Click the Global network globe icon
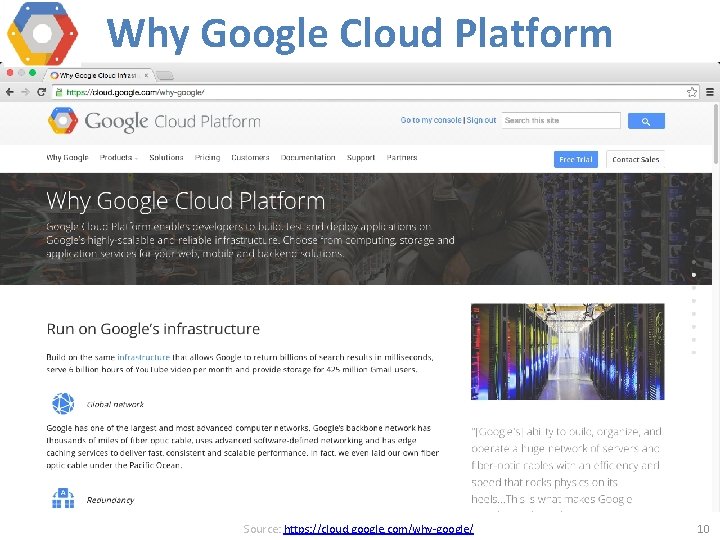Screen dimensions: 720x540 pyautogui.click(x=63, y=404)
